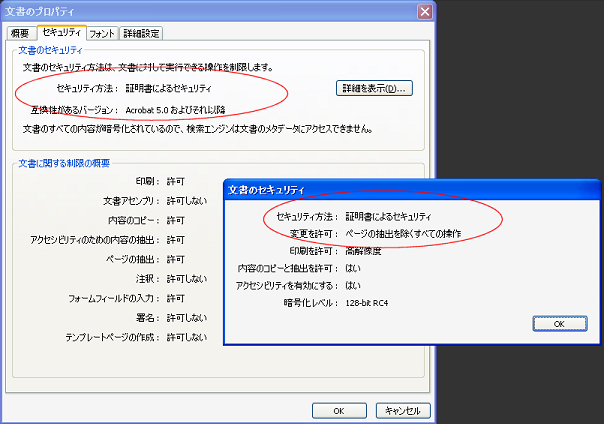Click the 印刷を許可 高解像度 entry

pyautogui.click(x=367, y=250)
